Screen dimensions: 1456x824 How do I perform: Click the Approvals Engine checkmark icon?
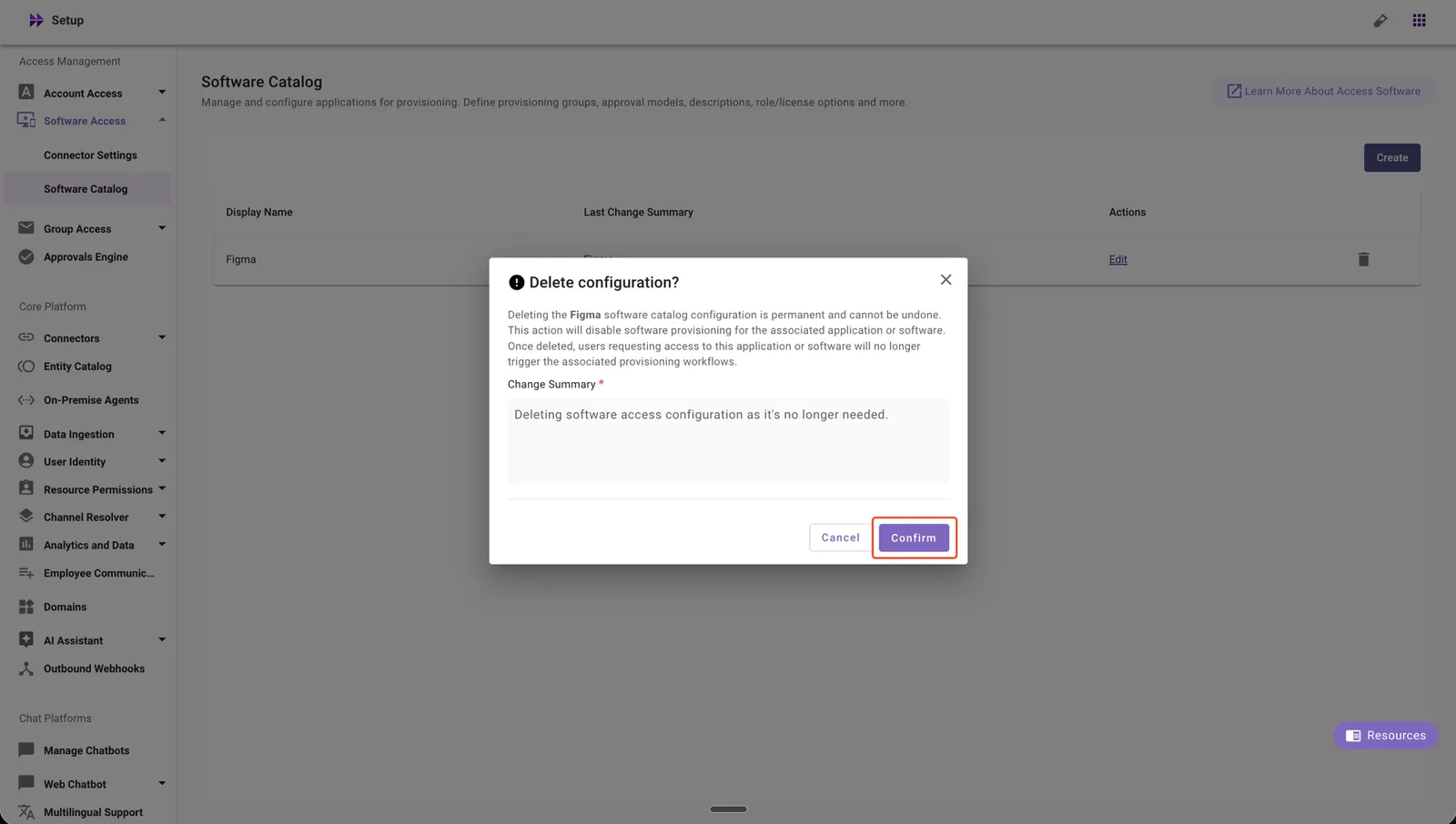[x=26, y=256]
